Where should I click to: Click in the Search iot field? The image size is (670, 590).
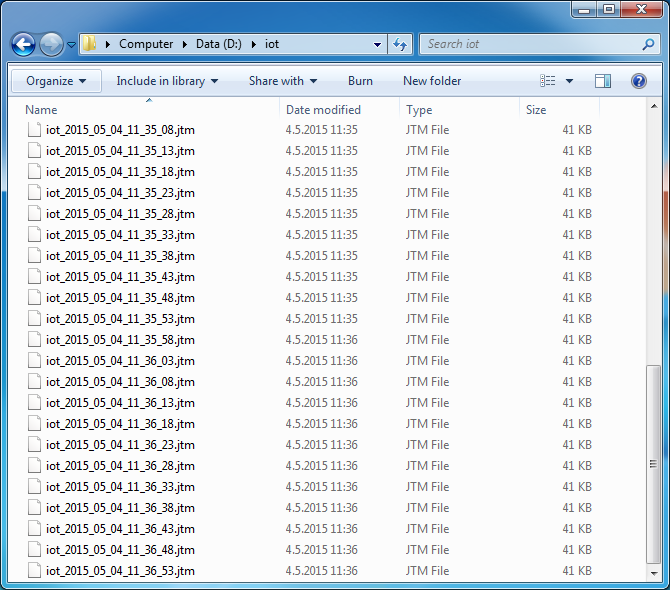click(x=530, y=44)
